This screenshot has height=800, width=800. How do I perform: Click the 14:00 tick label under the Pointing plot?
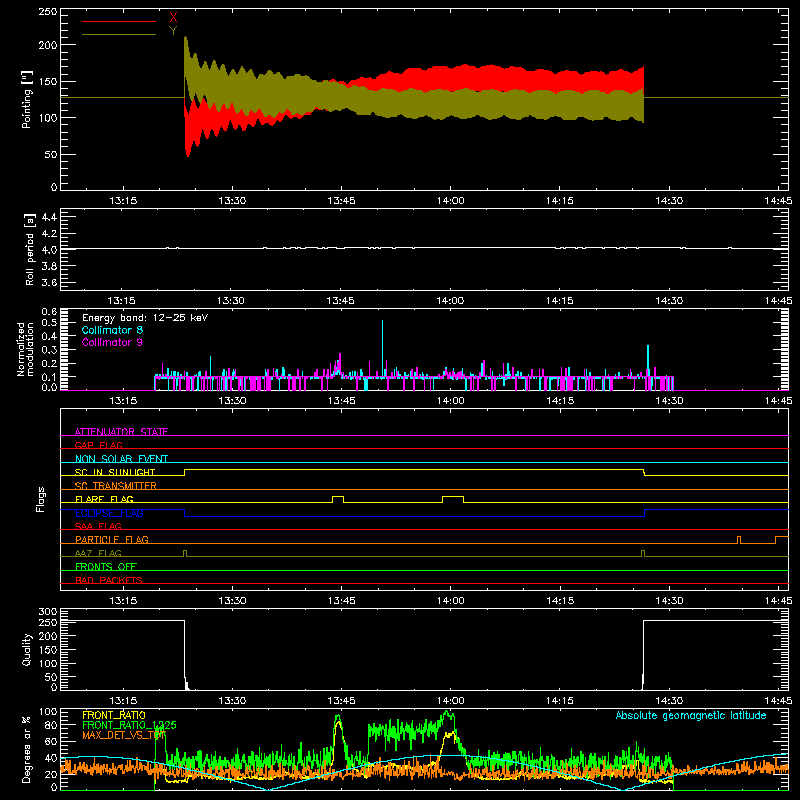[x=451, y=201]
